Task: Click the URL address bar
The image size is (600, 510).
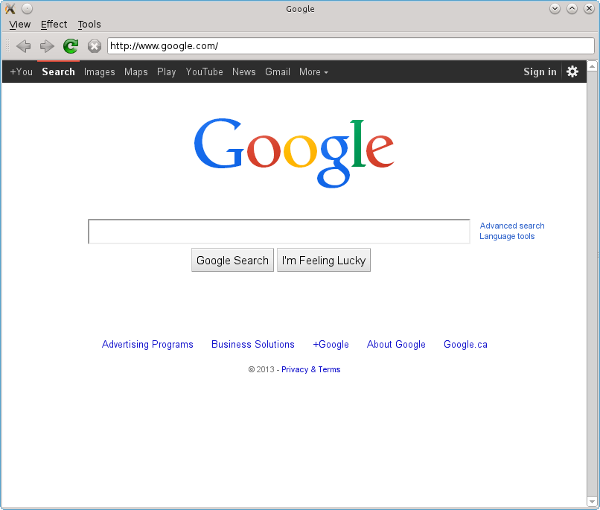Action: point(350,46)
